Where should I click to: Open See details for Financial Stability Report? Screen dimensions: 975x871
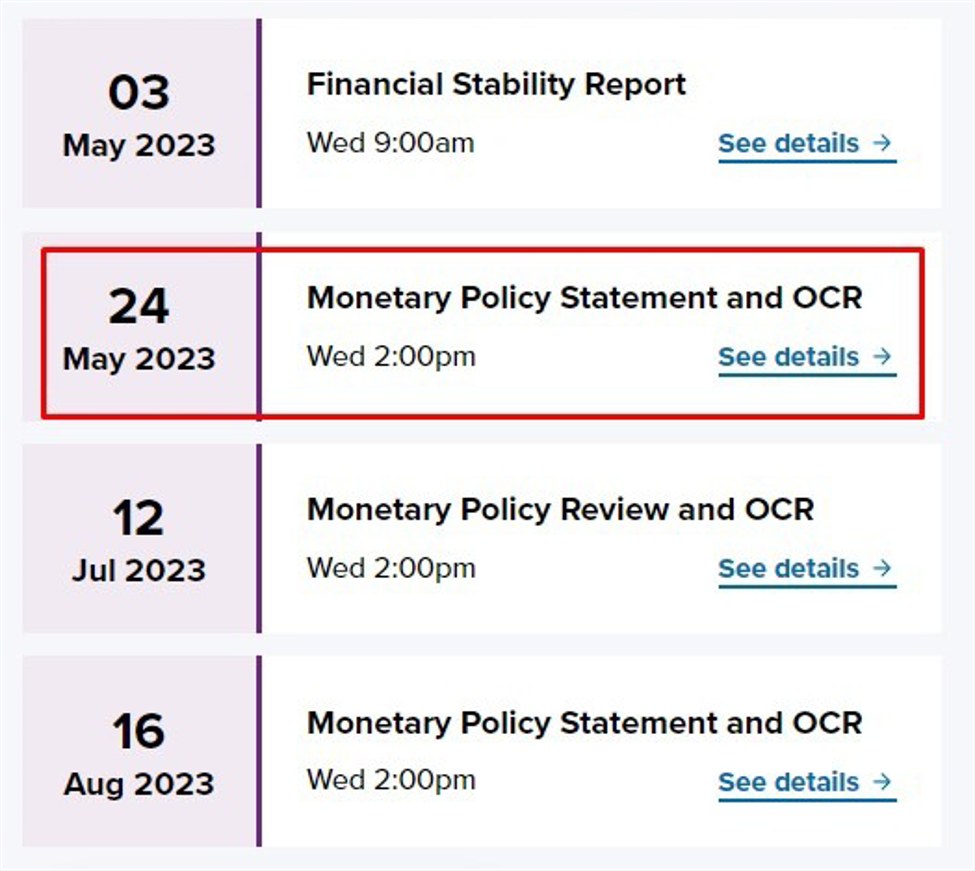click(x=793, y=143)
